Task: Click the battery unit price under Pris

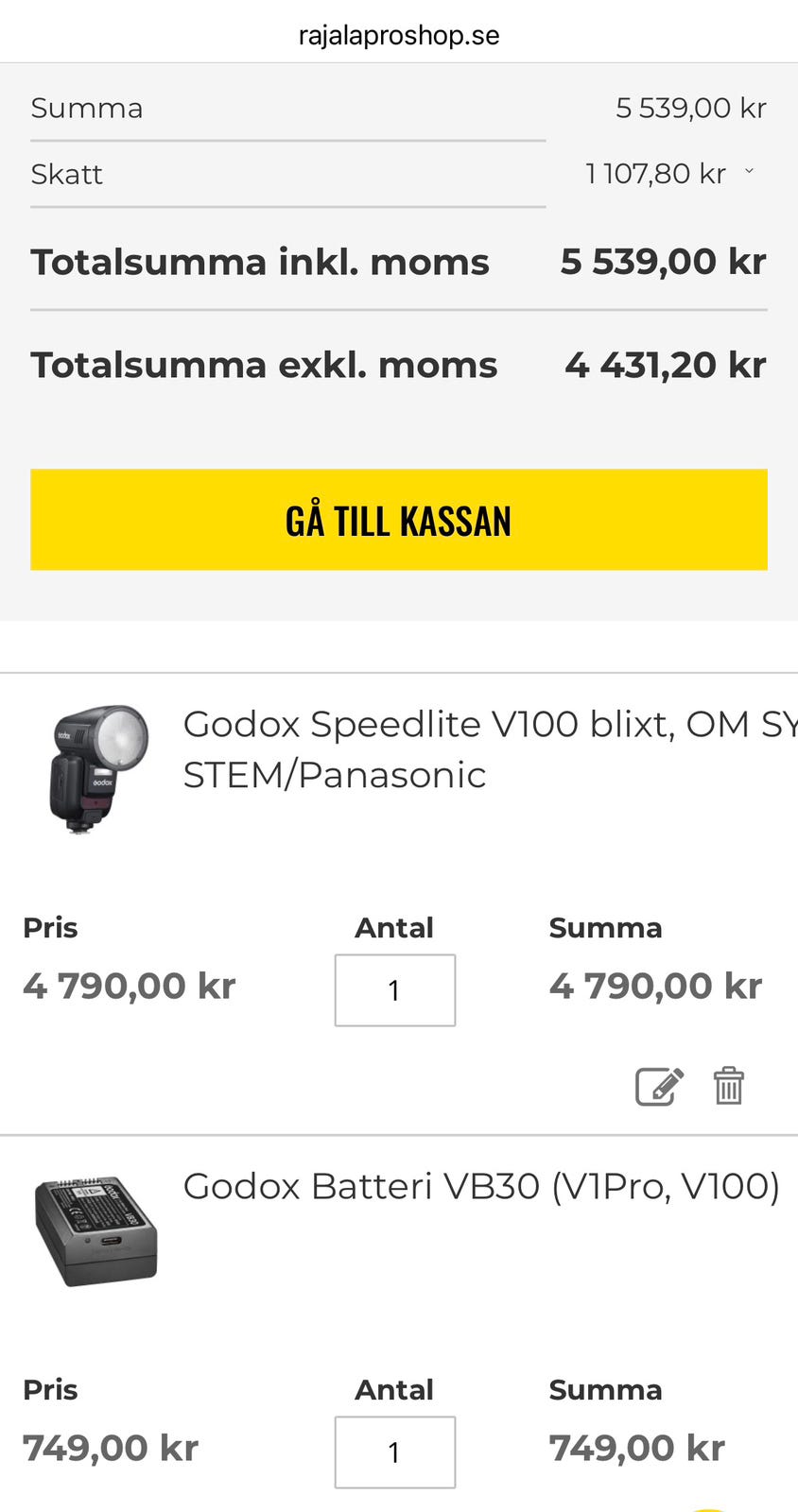Action: (111, 1448)
